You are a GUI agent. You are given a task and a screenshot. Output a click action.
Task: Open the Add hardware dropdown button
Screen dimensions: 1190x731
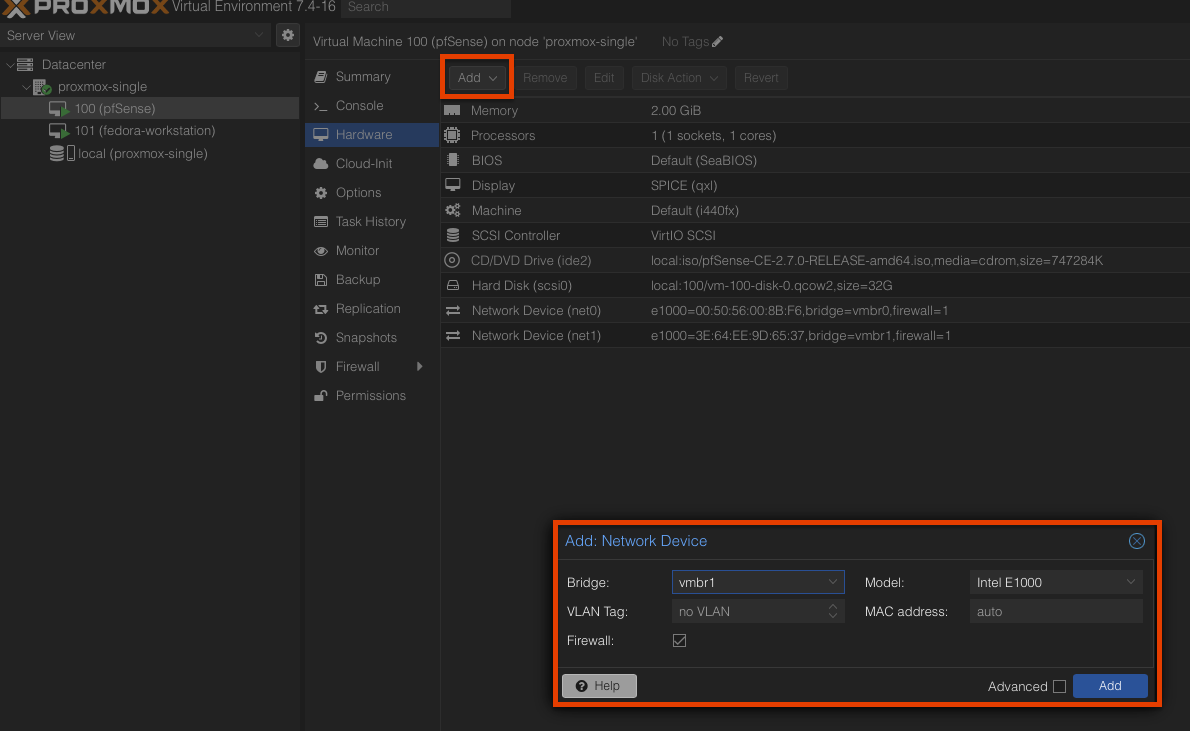pyautogui.click(x=477, y=77)
